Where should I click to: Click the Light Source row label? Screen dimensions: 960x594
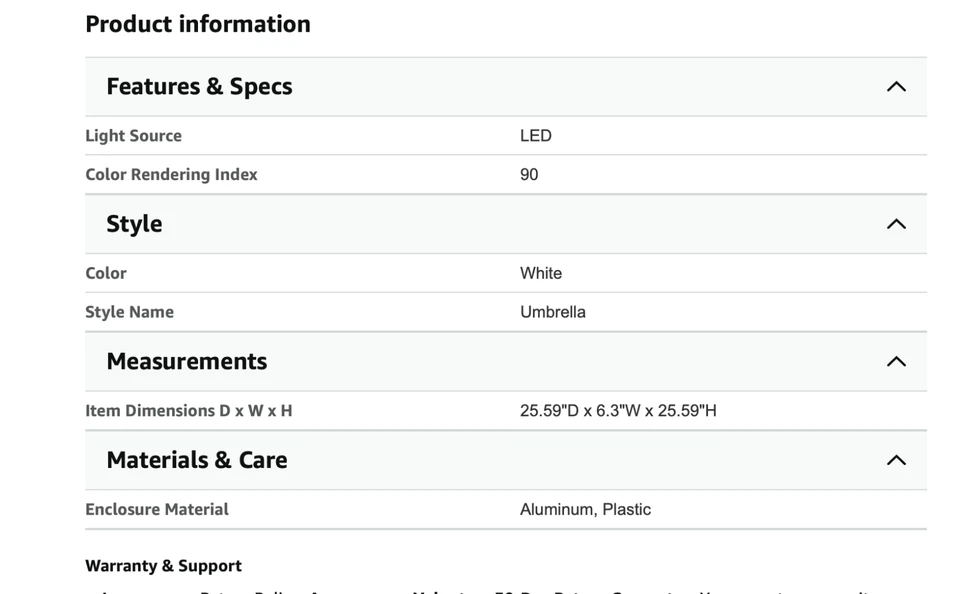pos(133,136)
